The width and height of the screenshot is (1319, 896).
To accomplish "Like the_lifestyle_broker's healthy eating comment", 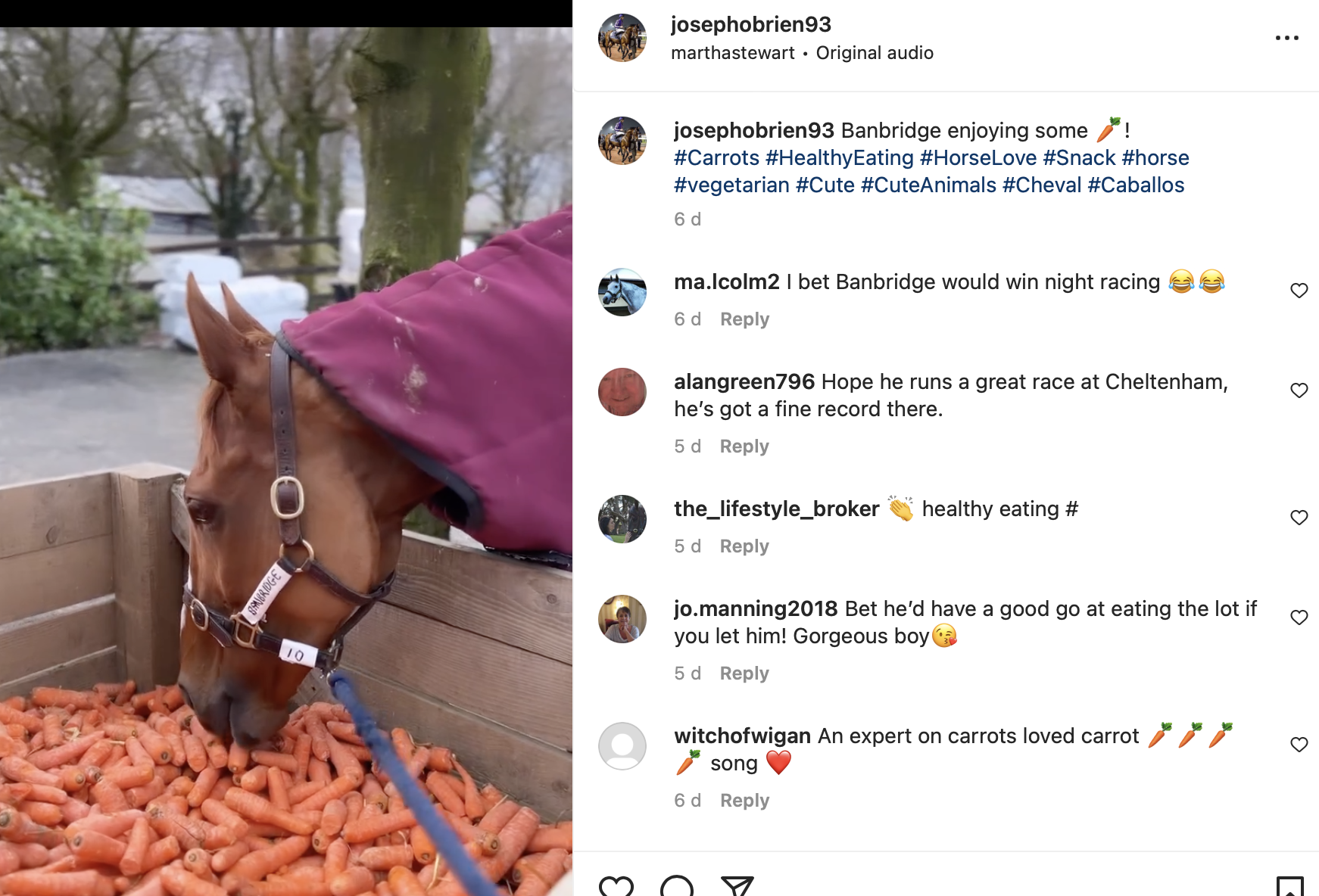I will pos(1299,518).
